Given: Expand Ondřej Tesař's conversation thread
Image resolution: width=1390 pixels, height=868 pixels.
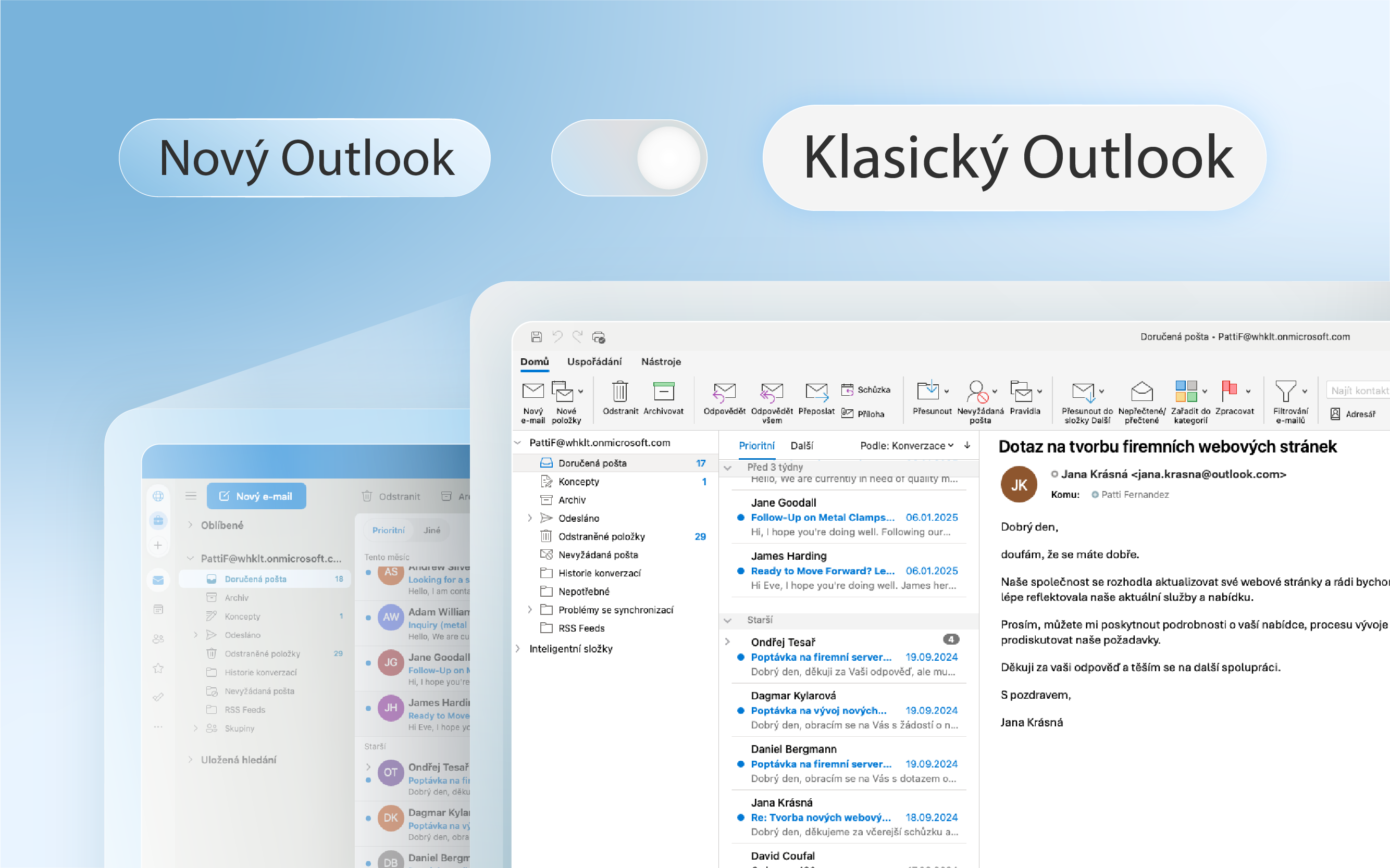Looking at the screenshot, I should click(727, 643).
